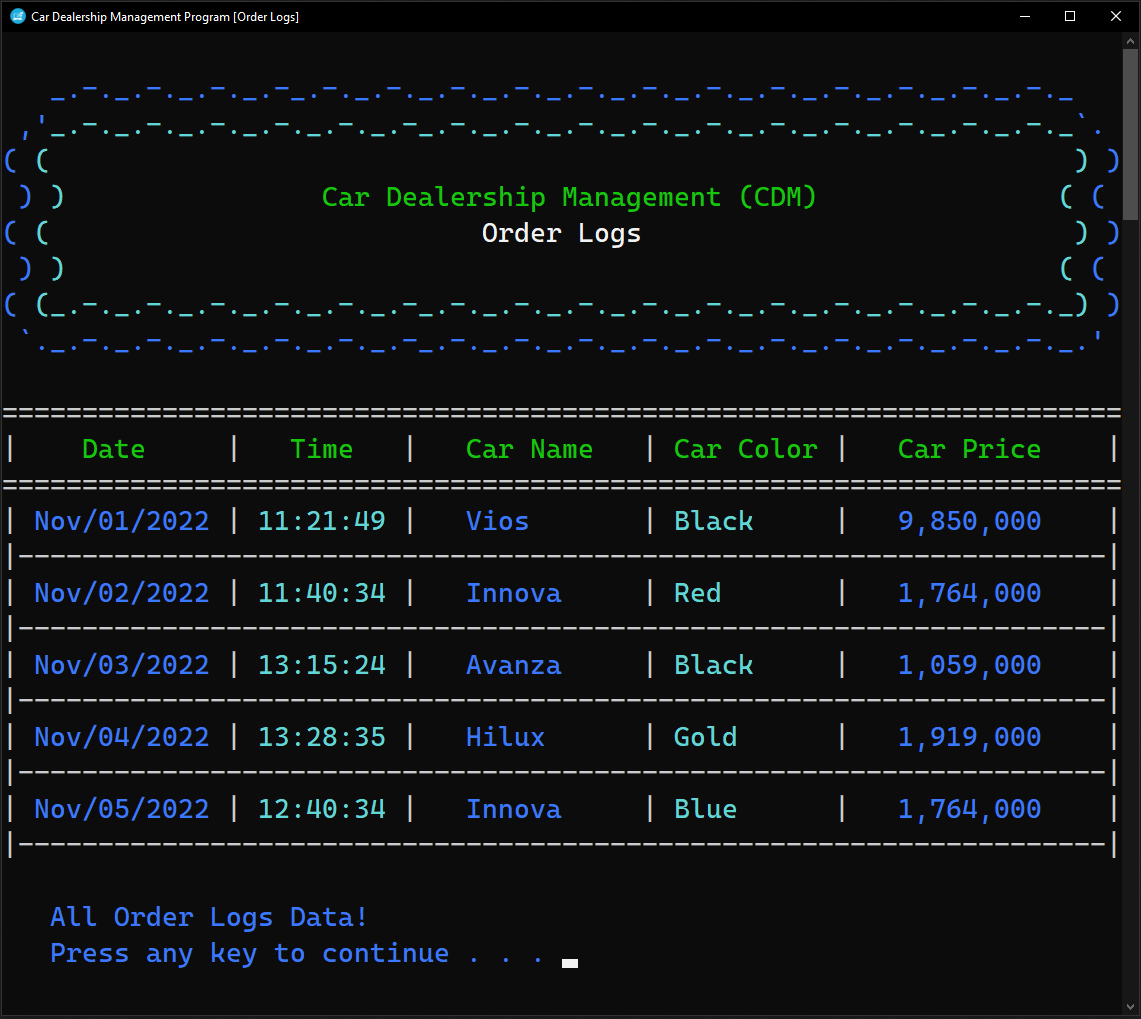Screen dimensions: 1141x1019
Task: Click the color 'Red'
Action: [x=697, y=593]
